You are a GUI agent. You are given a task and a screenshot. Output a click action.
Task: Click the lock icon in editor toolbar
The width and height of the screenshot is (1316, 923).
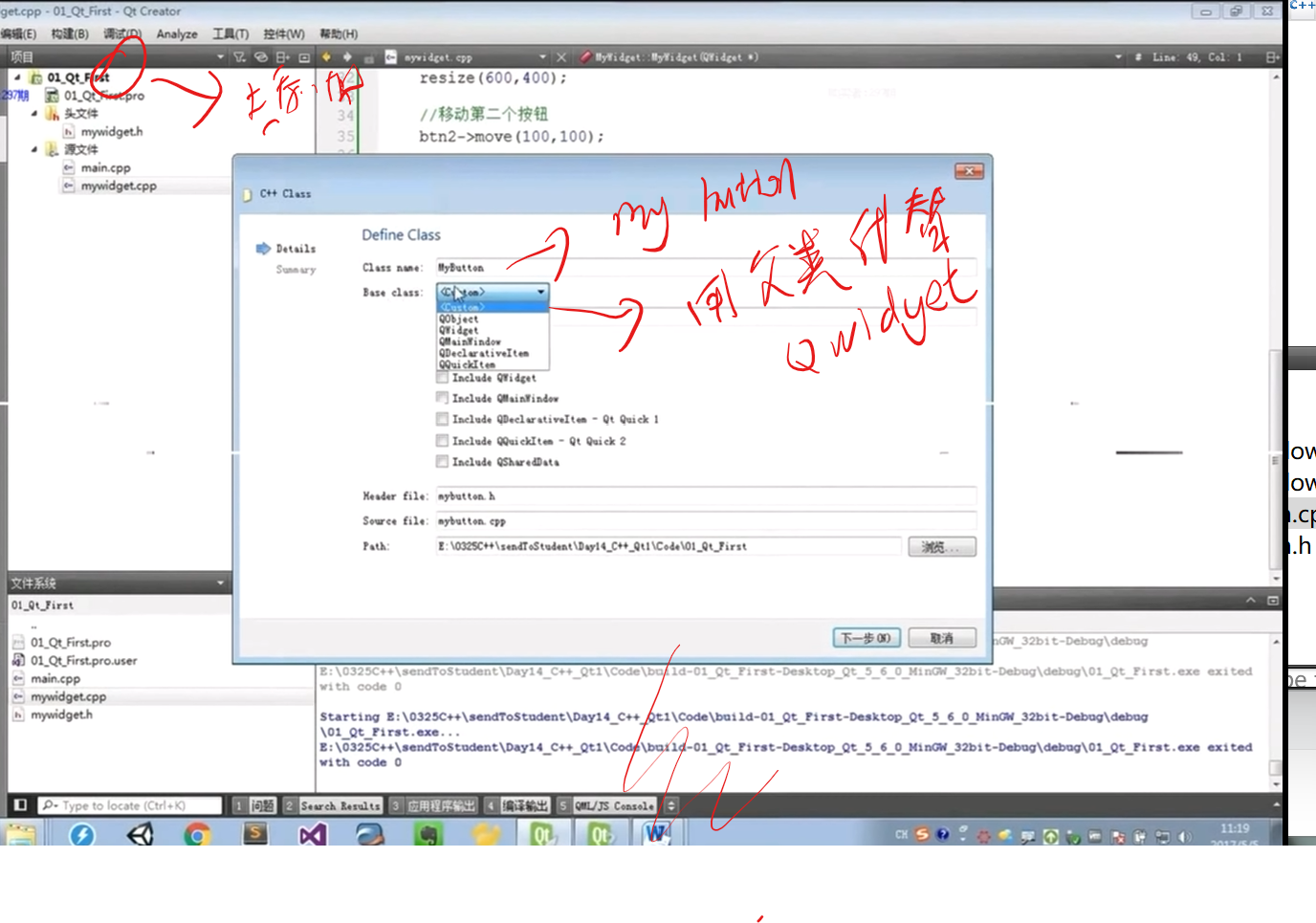tap(368, 57)
